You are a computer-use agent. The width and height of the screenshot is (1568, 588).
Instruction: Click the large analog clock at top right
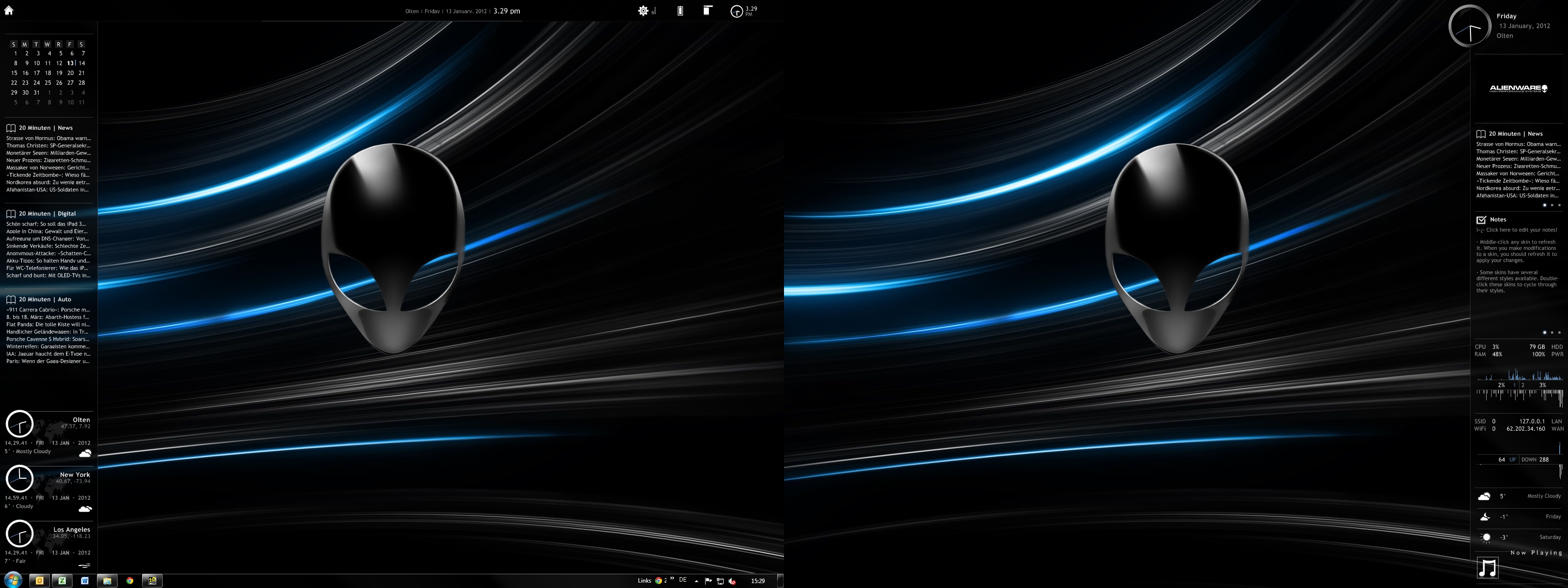(x=1470, y=26)
